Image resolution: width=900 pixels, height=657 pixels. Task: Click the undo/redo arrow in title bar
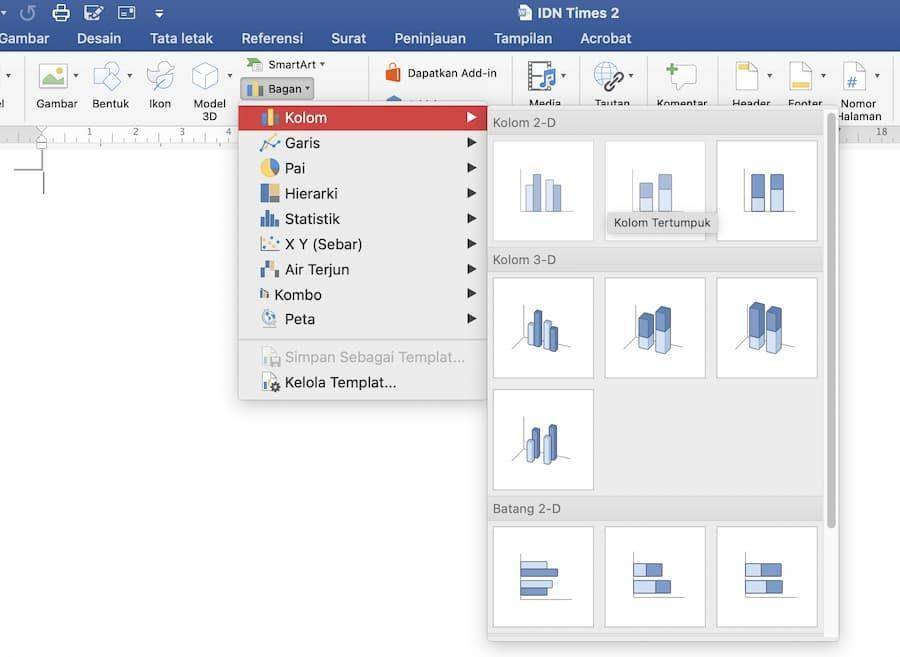27,13
